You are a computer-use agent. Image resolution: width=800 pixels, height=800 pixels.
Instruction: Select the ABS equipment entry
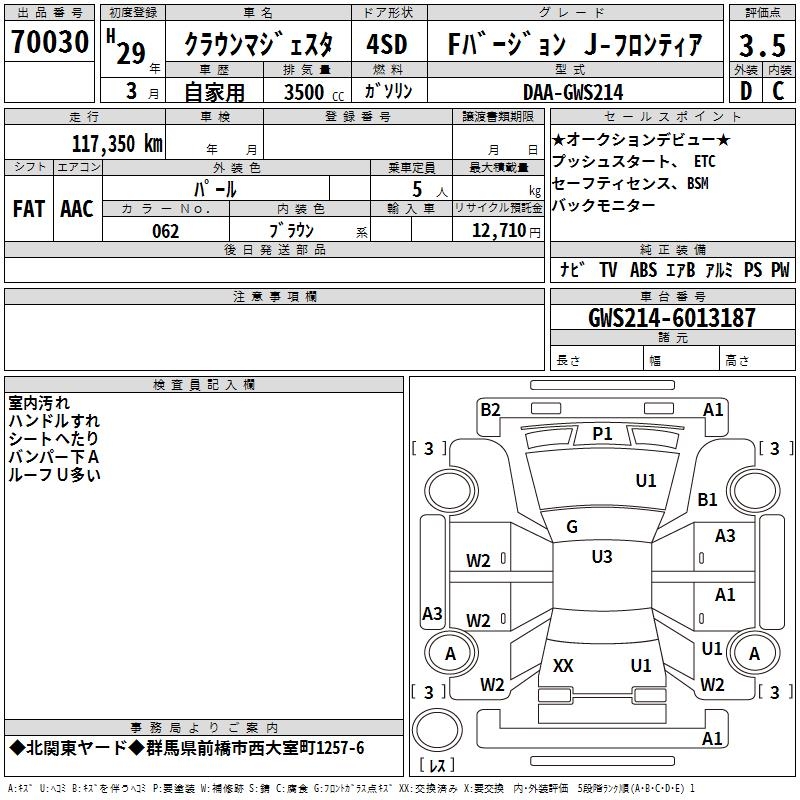[643, 269]
